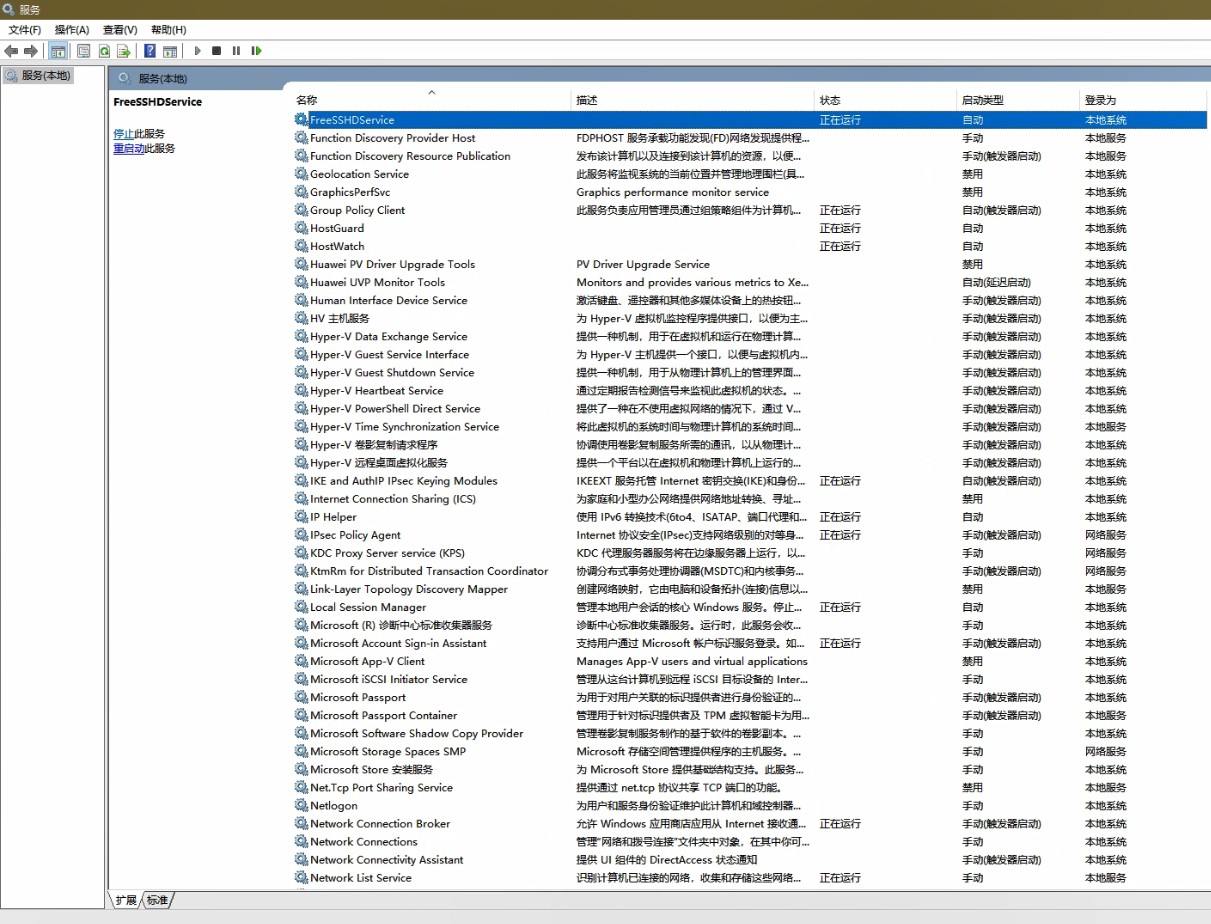1211x924 pixels.
Task: Open the 操作(A) menu
Action: [x=72, y=30]
